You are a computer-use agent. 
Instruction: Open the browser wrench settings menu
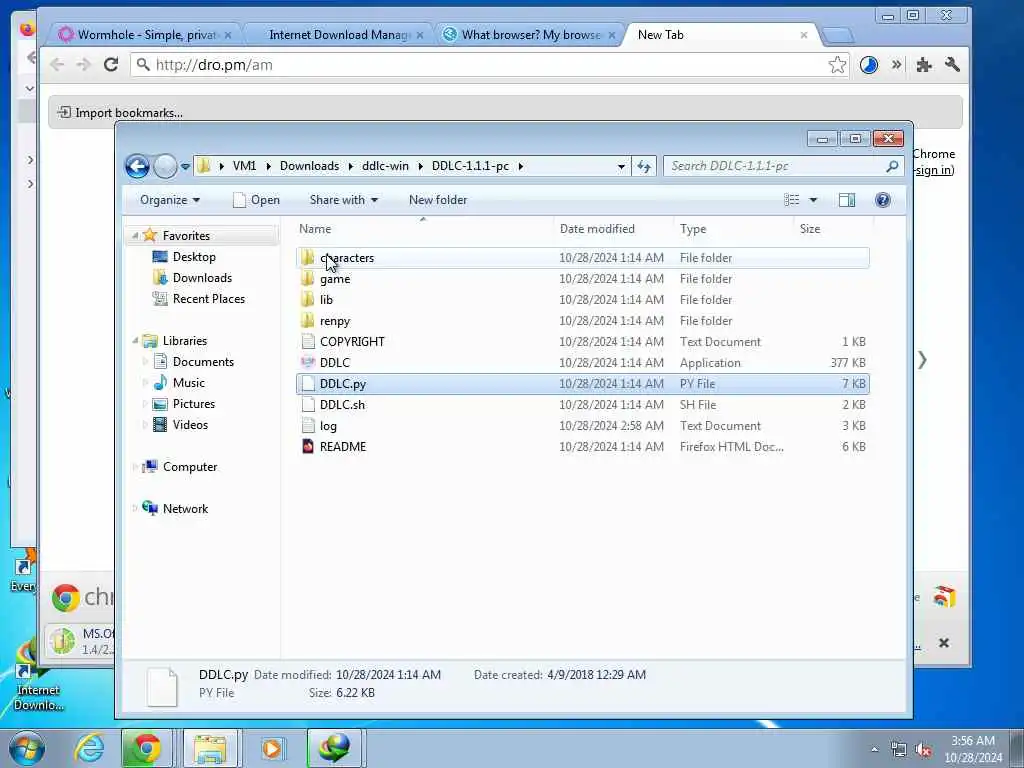pos(952,65)
